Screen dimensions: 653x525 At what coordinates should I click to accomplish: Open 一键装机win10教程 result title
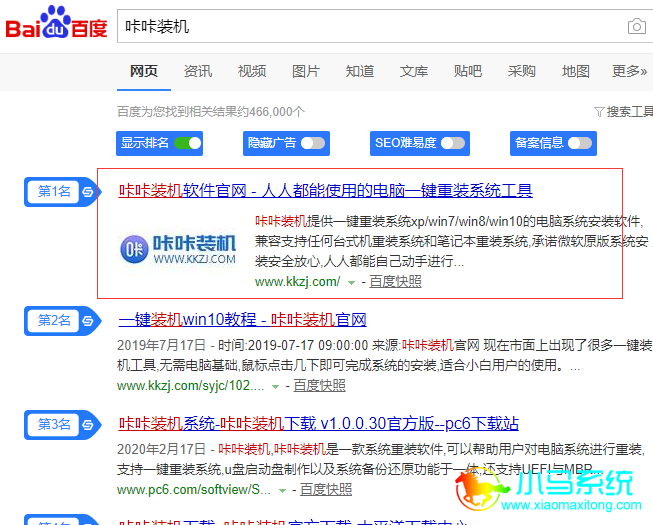[242, 320]
